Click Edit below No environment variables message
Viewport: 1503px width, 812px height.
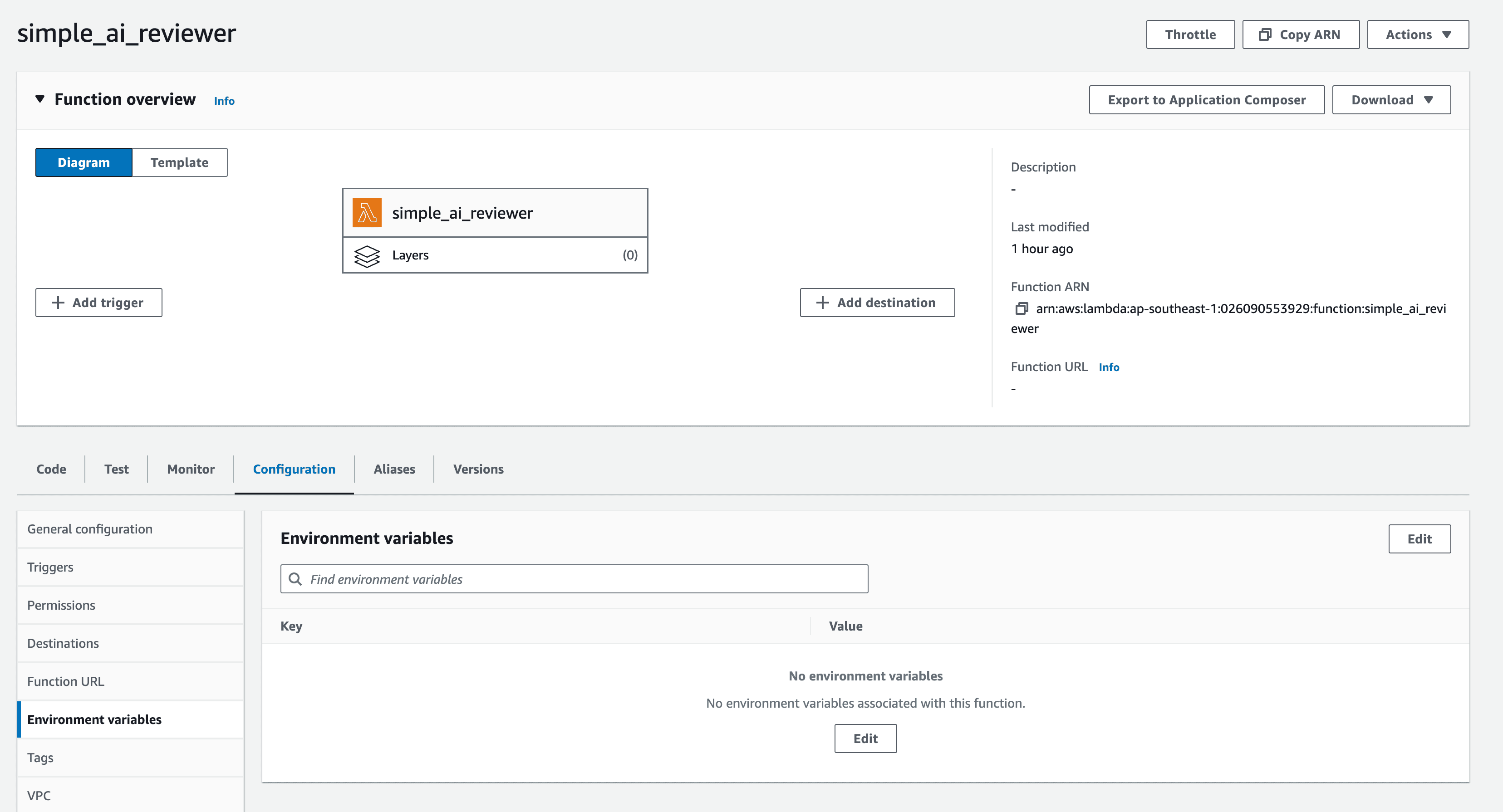tap(865, 739)
